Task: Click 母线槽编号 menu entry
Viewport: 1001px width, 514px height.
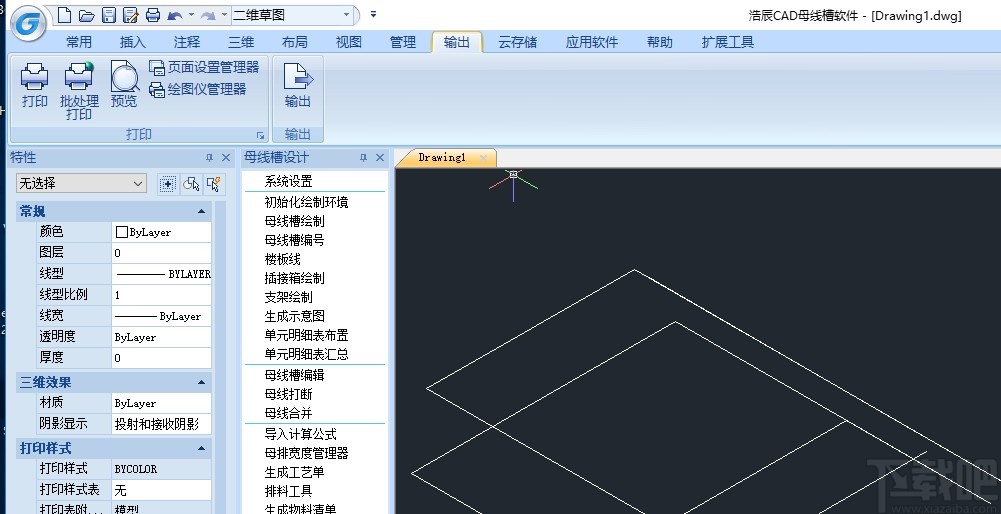Action: click(x=294, y=241)
